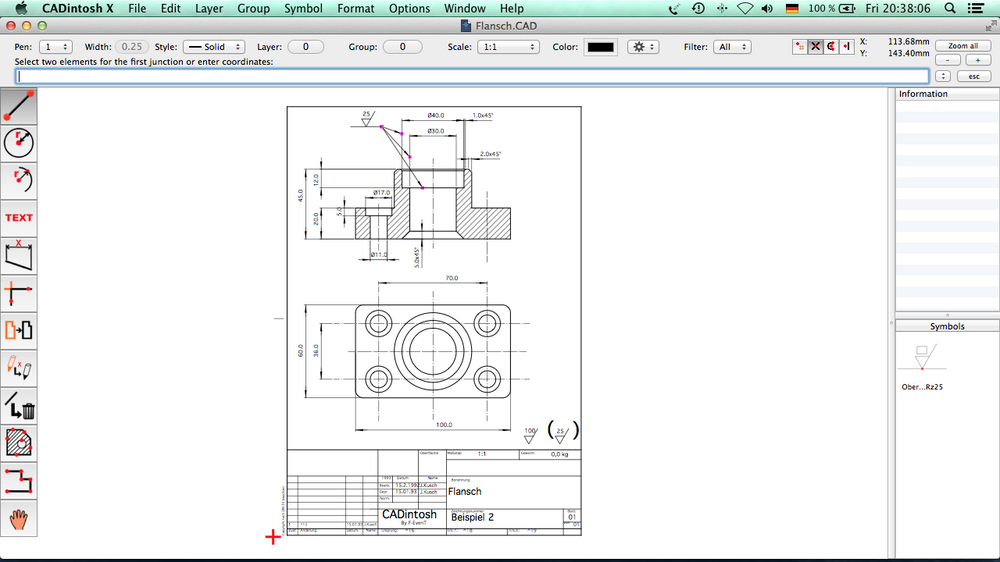
Task: Open the Help menu
Action: tap(511, 8)
